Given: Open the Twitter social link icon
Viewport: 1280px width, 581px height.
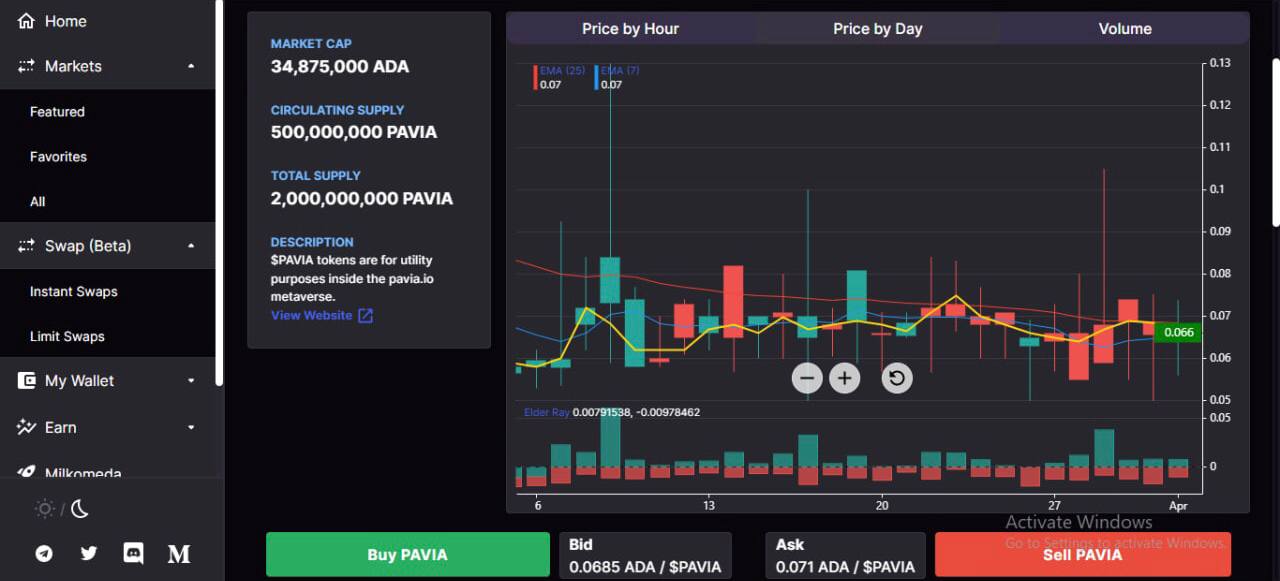Looking at the screenshot, I should tap(89, 553).
